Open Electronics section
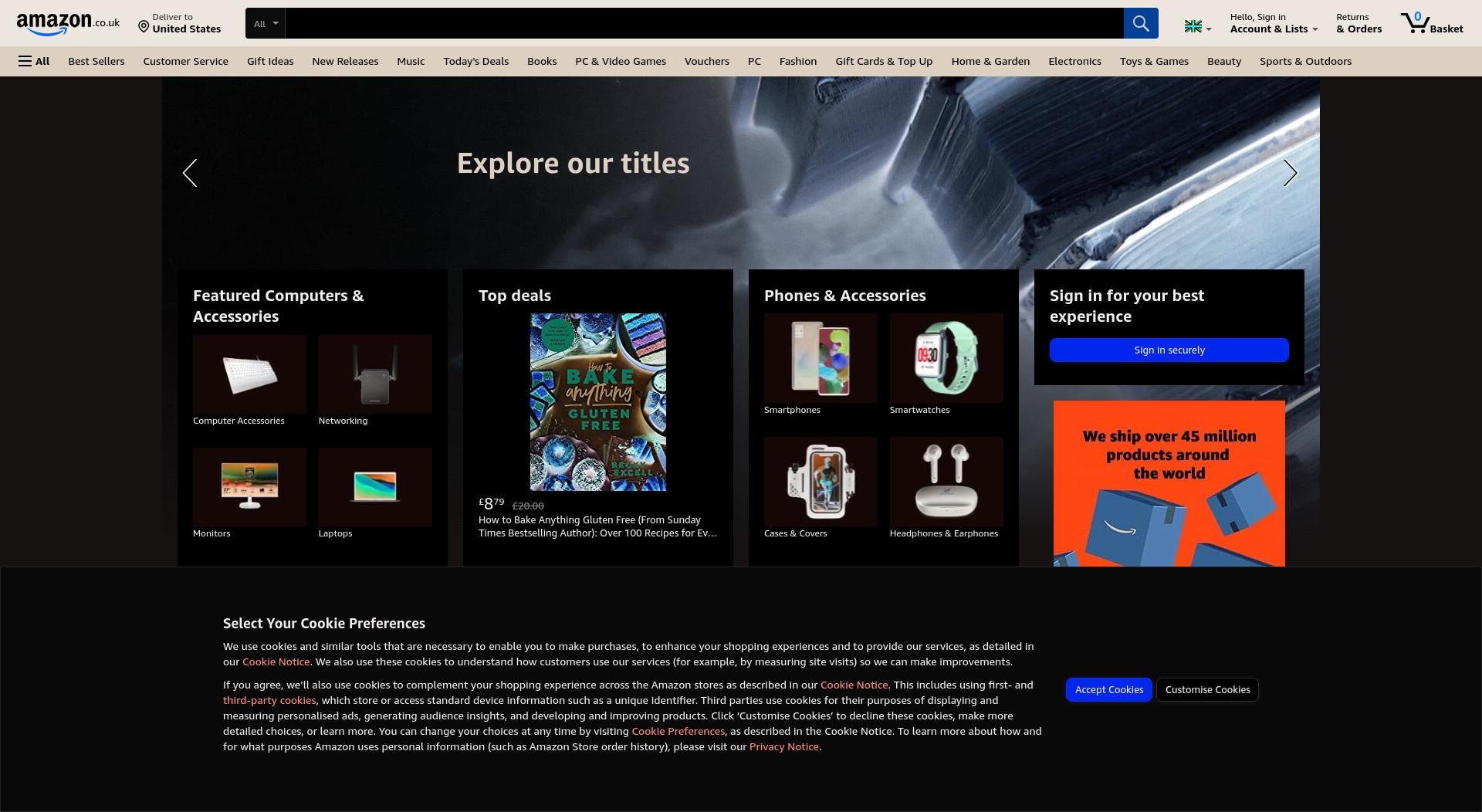Viewport: 1482px width, 812px height. click(1074, 61)
